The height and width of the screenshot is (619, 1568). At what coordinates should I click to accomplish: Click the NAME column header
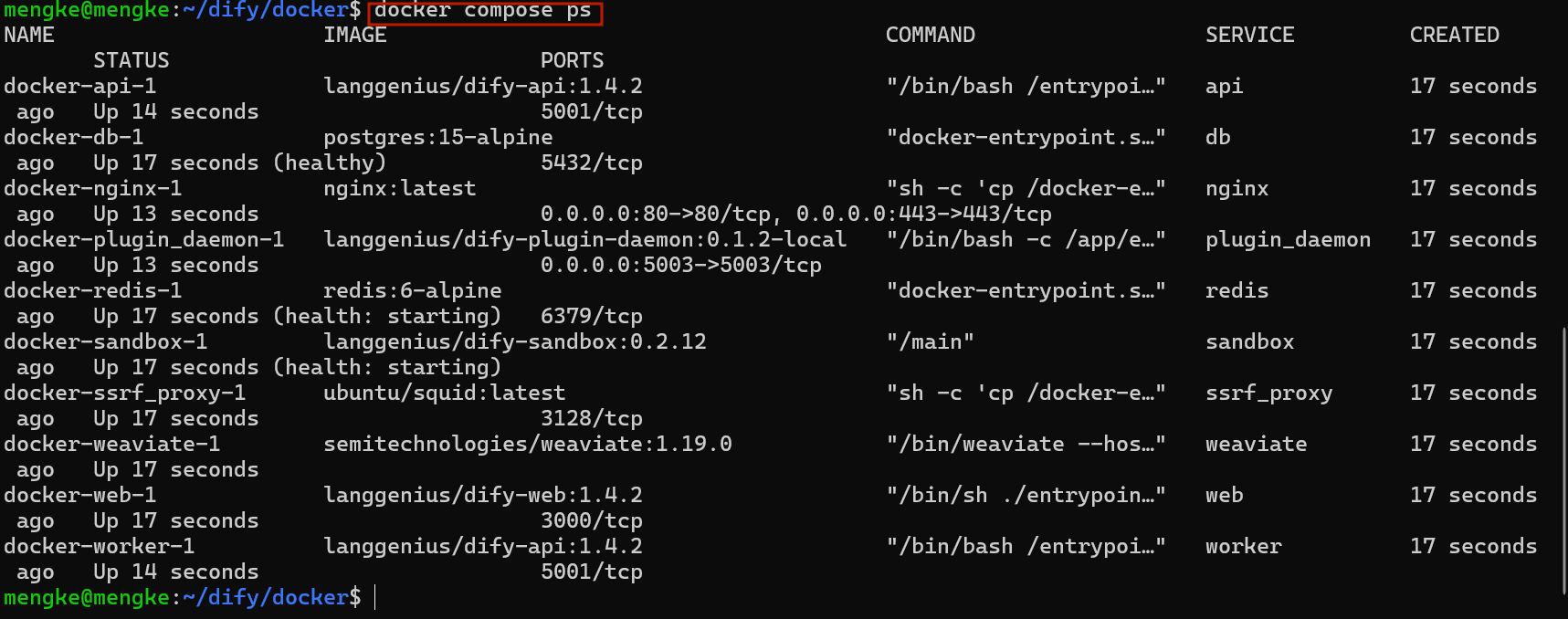(29, 35)
